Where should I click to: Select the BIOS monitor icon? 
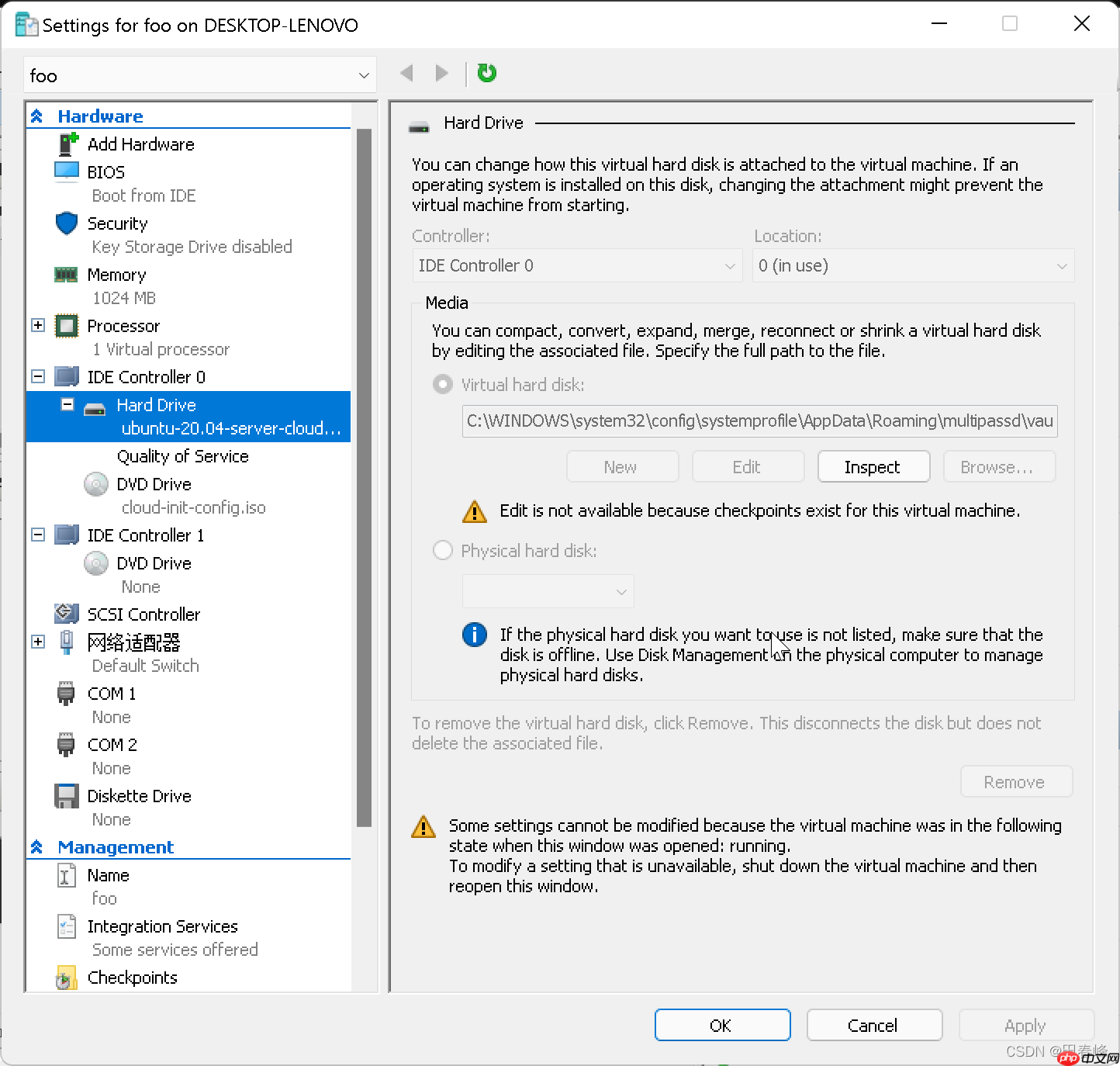click(x=67, y=171)
